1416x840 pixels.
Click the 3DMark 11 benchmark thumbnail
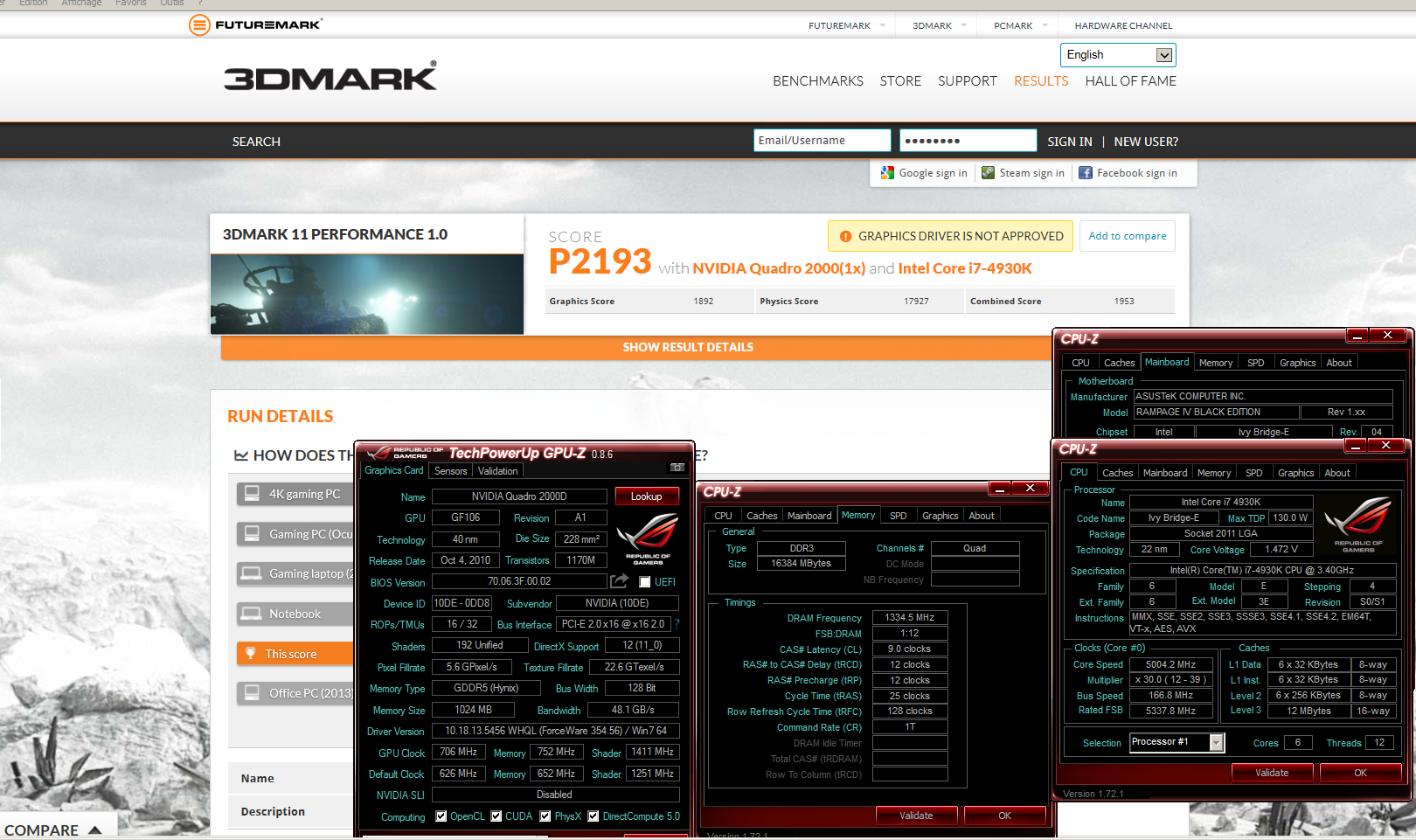(367, 295)
